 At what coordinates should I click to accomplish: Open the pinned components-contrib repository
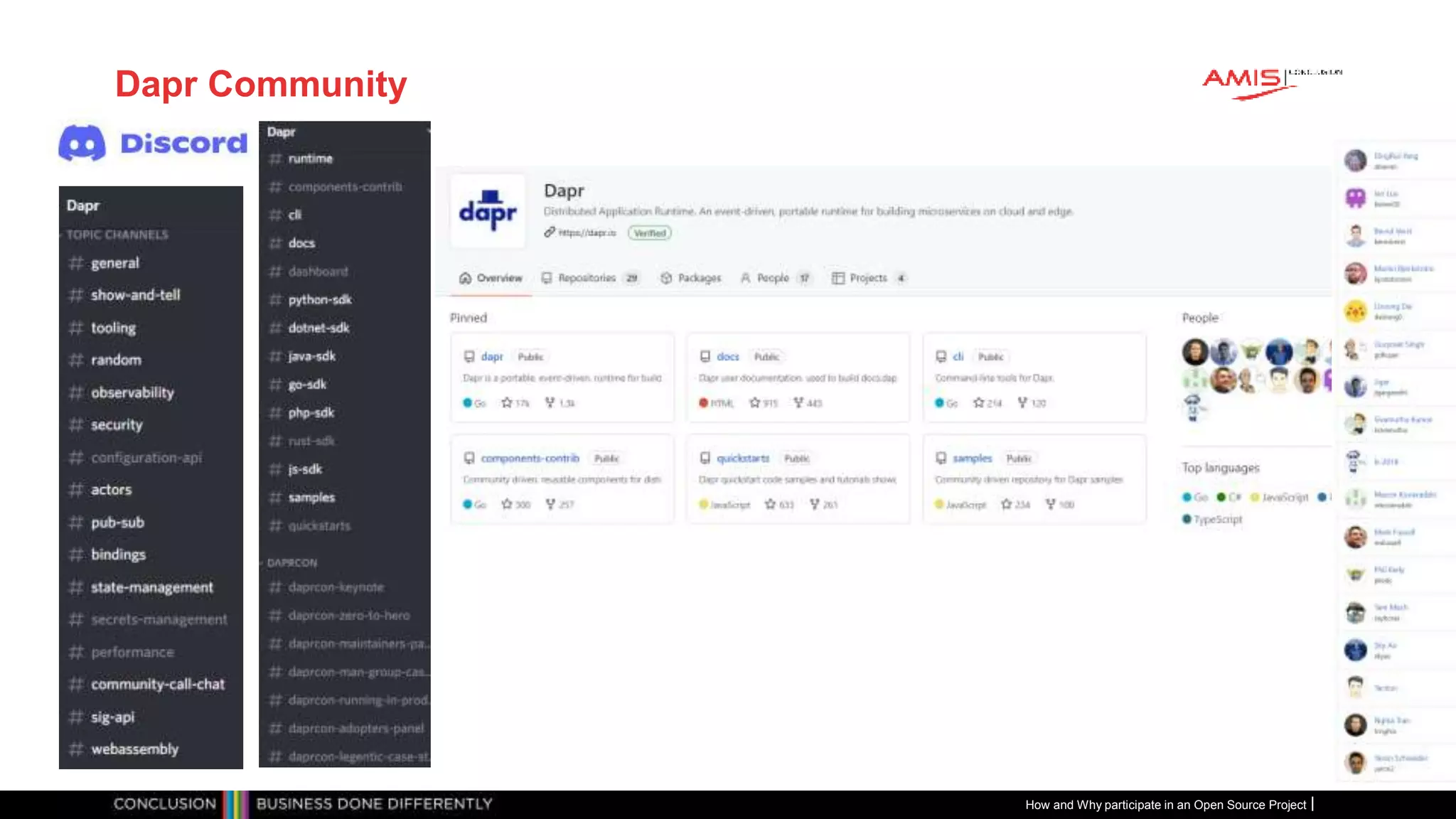point(530,459)
